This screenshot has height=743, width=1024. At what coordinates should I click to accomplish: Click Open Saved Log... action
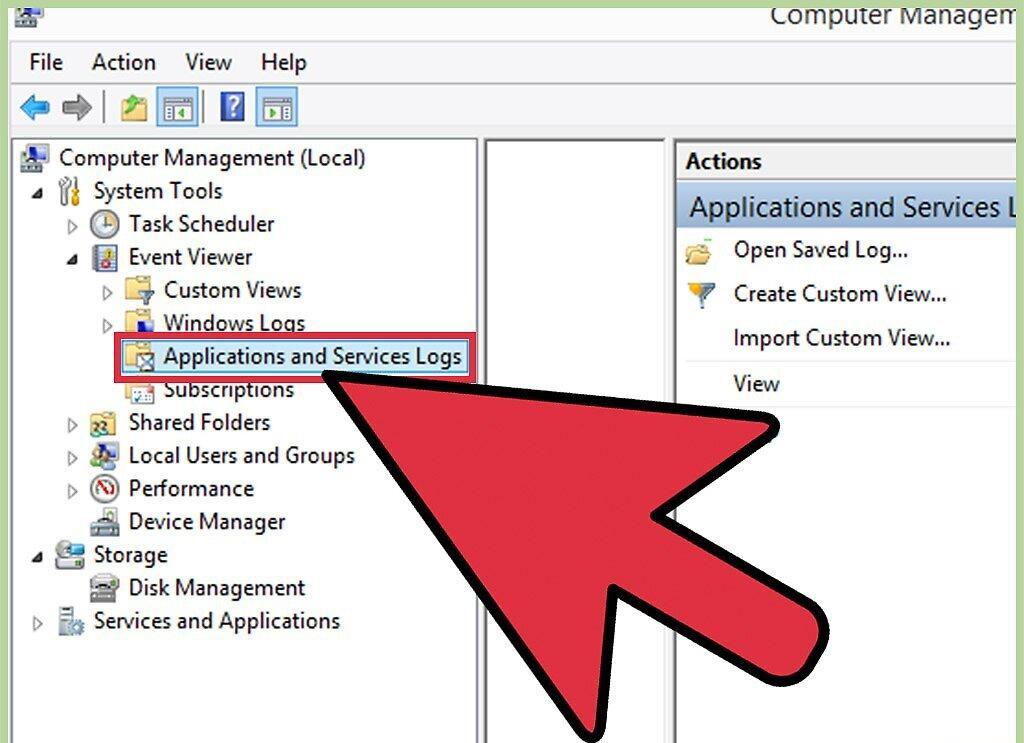pos(820,251)
